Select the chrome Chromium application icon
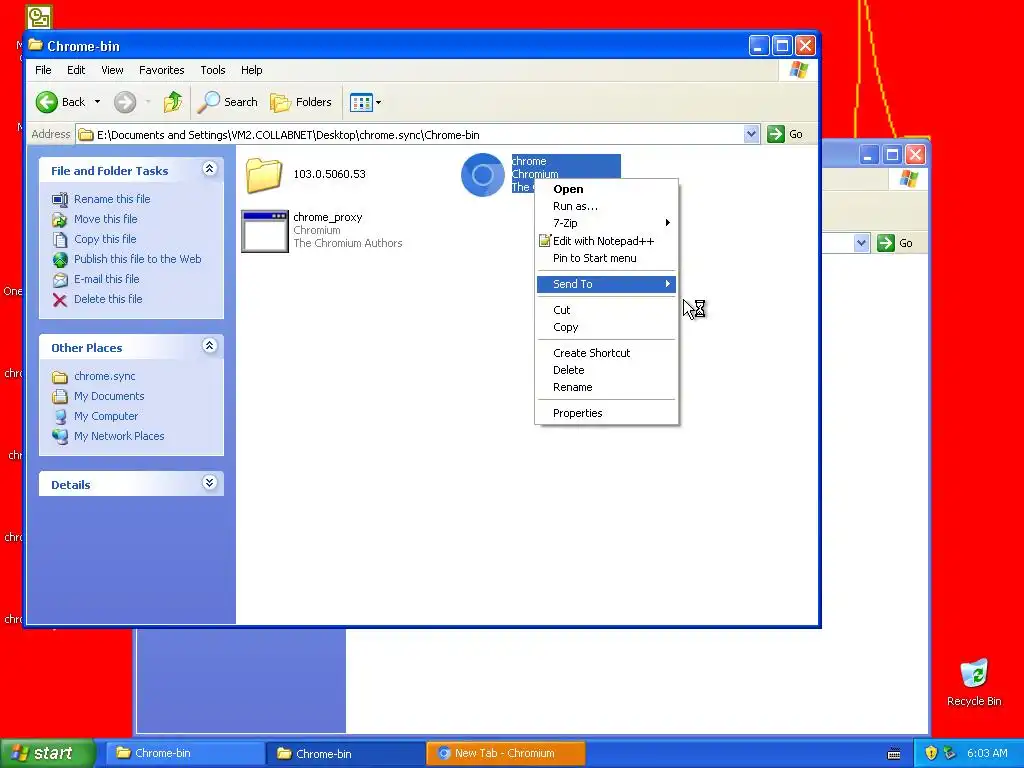The image size is (1024, 768). pyautogui.click(x=483, y=175)
